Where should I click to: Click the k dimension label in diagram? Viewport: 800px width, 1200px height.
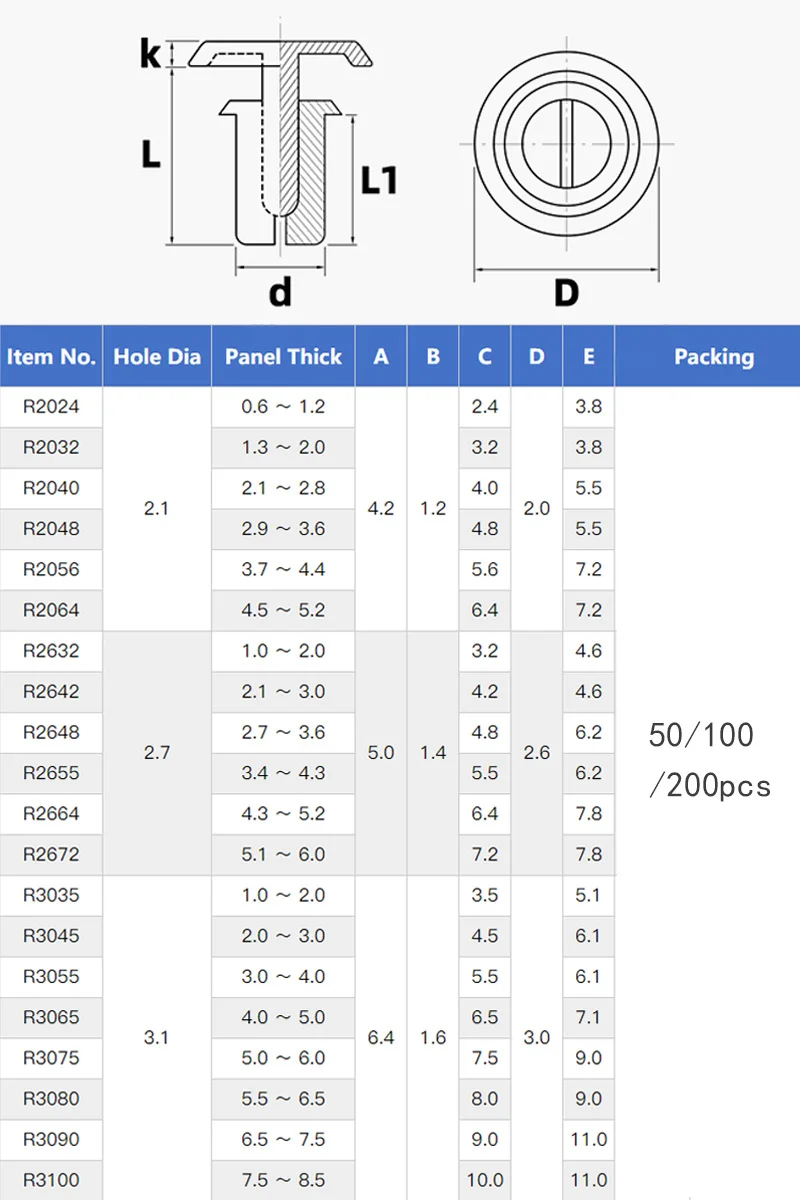click(x=150, y=54)
